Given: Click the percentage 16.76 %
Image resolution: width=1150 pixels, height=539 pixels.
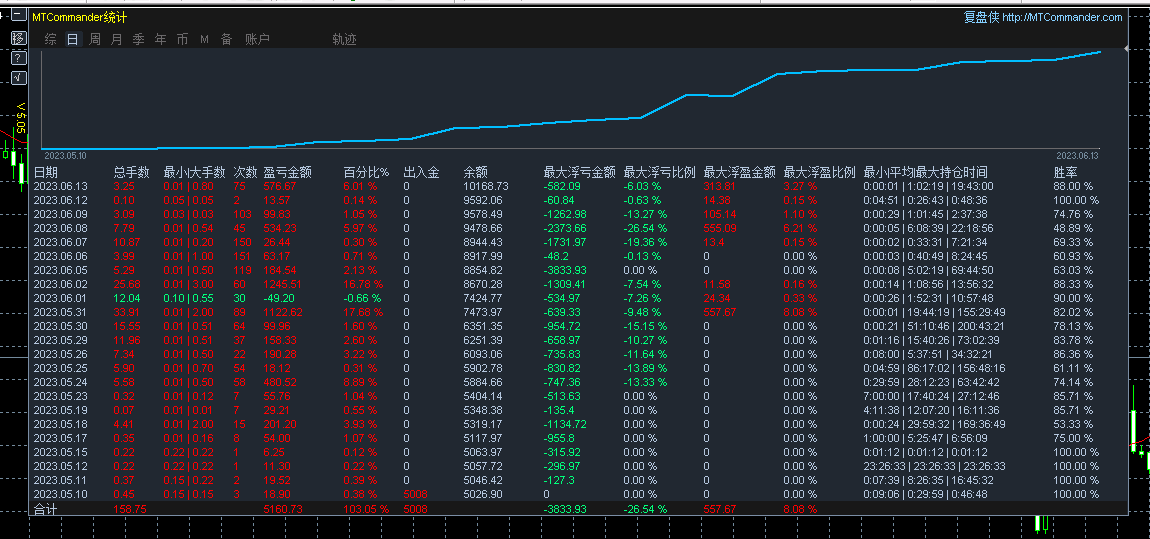Looking at the screenshot, I should [364, 284].
